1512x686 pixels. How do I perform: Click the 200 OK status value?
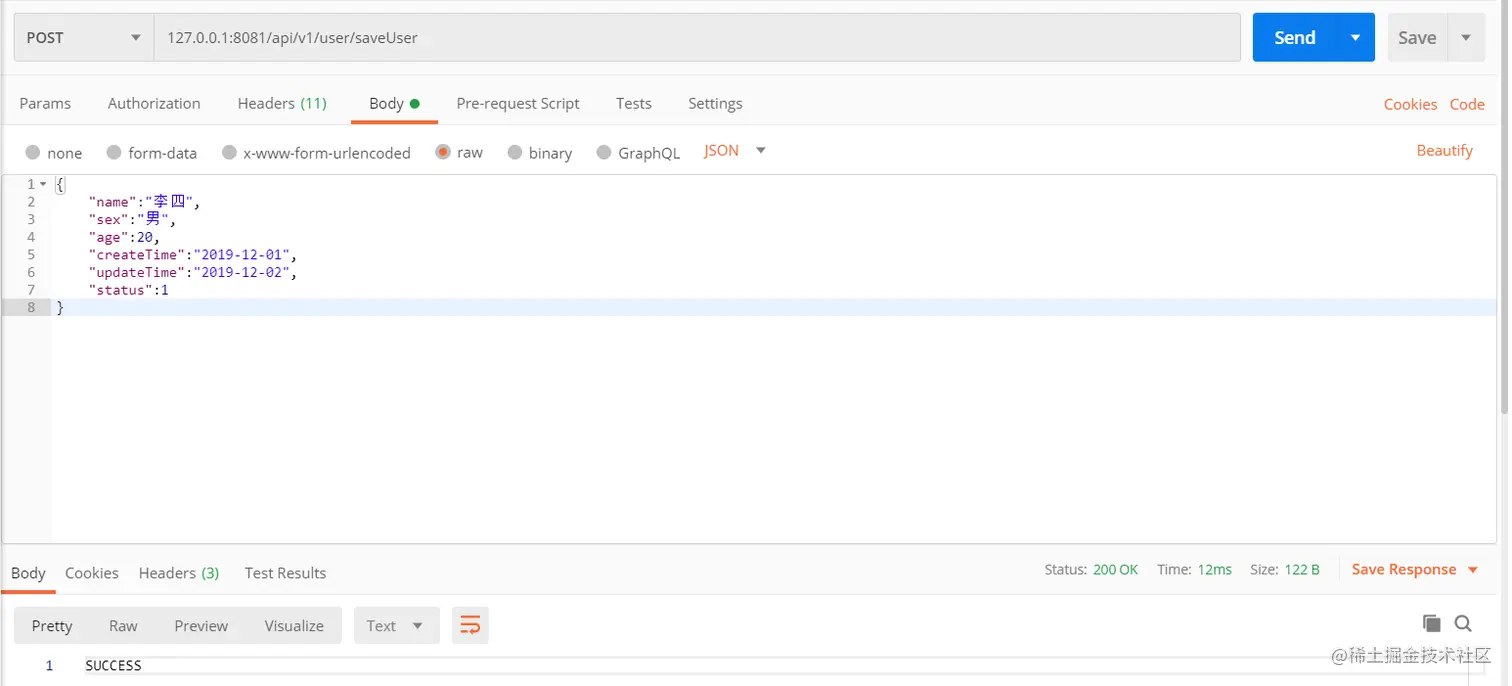[1115, 569]
